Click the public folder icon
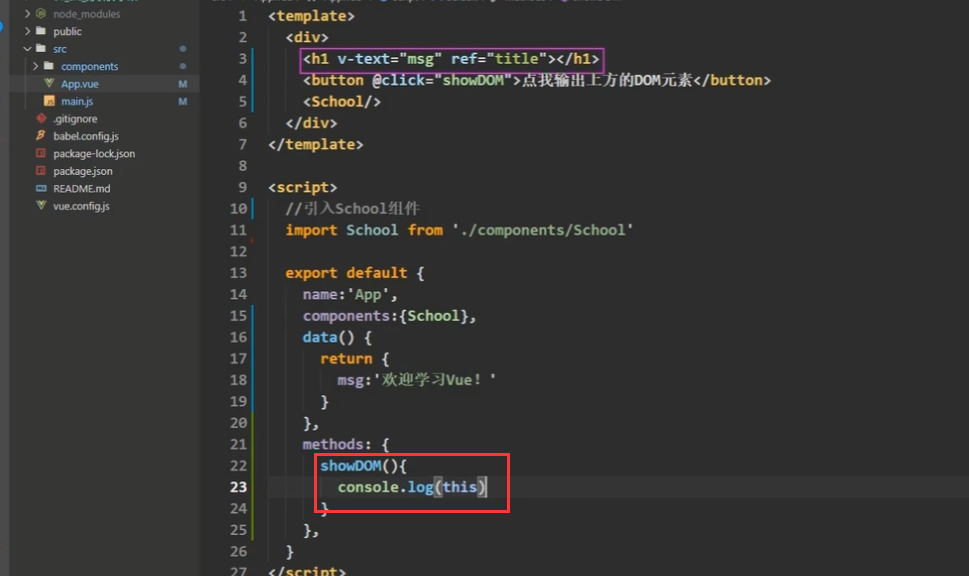This screenshot has height=576, width=969. click(41, 31)
